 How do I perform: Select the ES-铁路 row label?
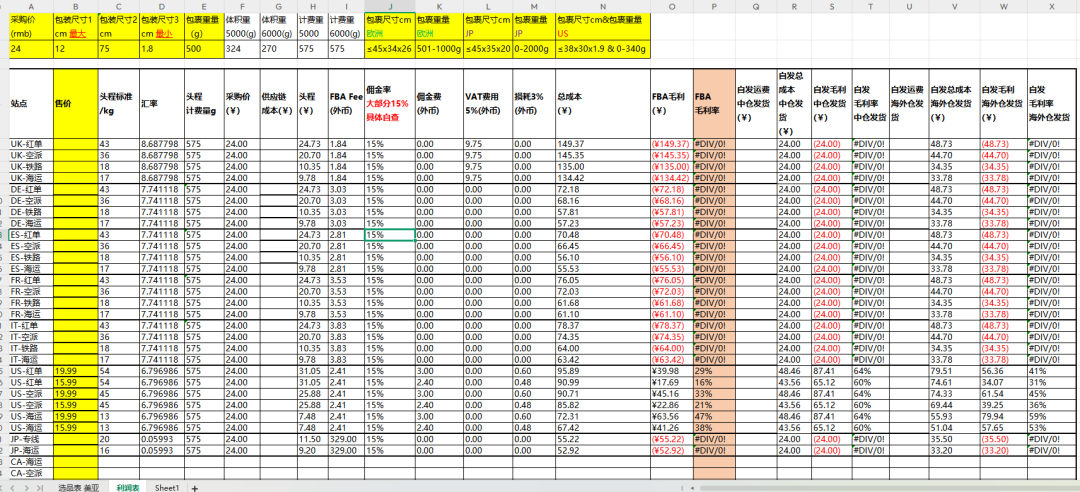[x=31, y=257]
